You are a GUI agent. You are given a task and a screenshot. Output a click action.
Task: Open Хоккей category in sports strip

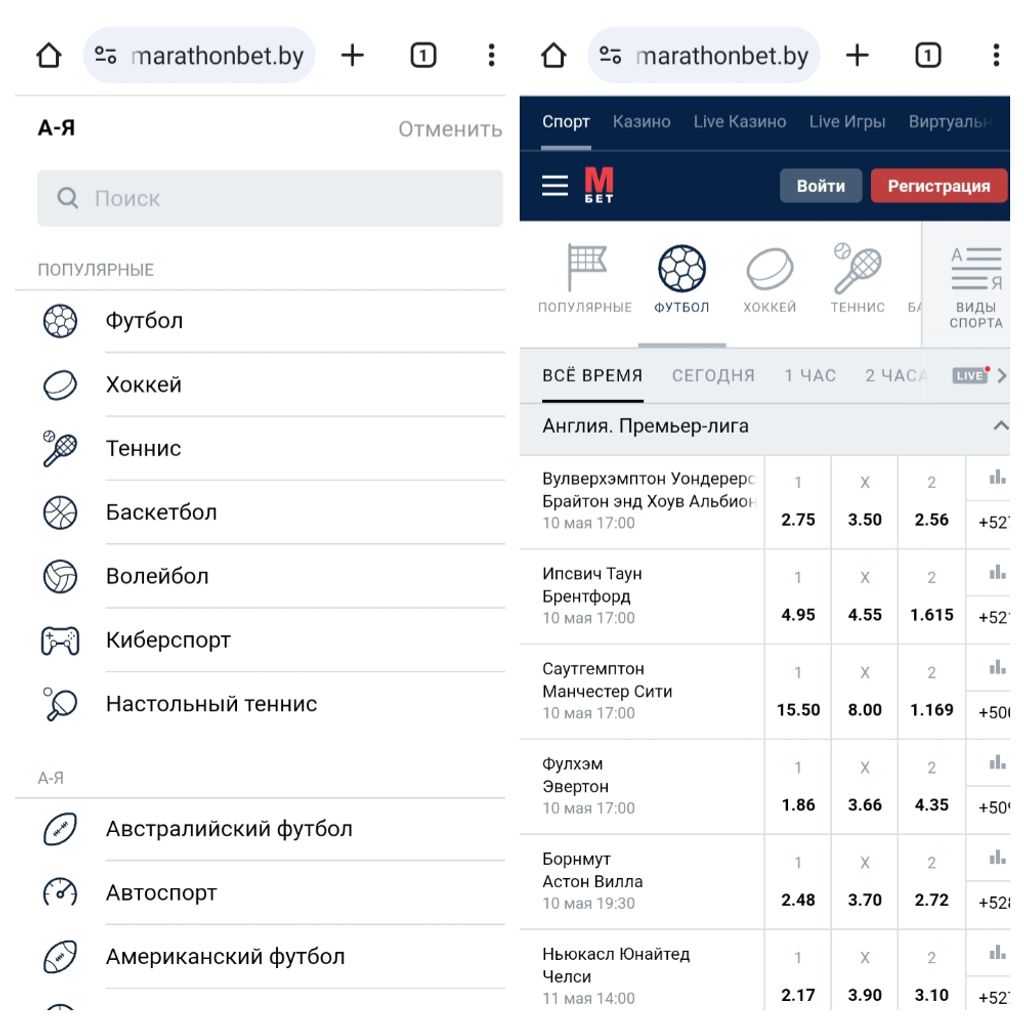pos(770,279)
